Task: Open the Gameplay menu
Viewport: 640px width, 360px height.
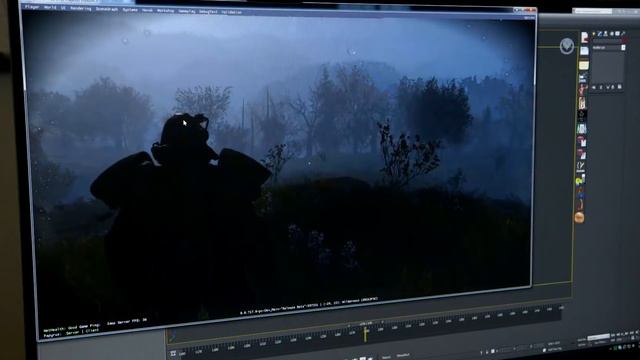Action: pyautogui.click(x=187, y=11)
